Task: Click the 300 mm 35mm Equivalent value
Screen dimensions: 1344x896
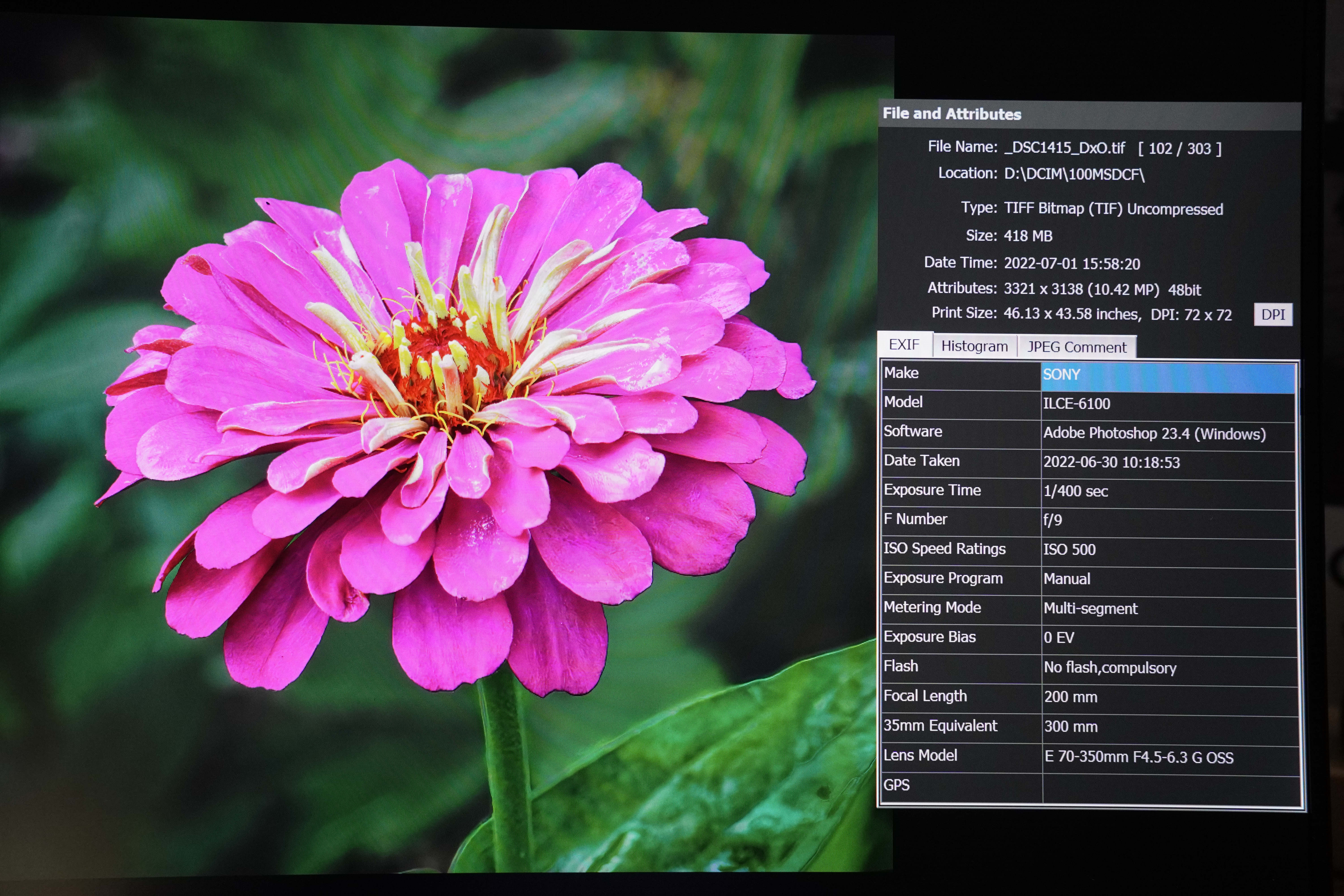Action: 1071,727
